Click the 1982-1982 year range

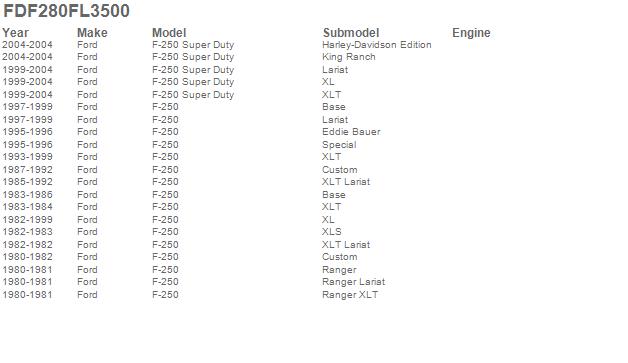point(27,245)
